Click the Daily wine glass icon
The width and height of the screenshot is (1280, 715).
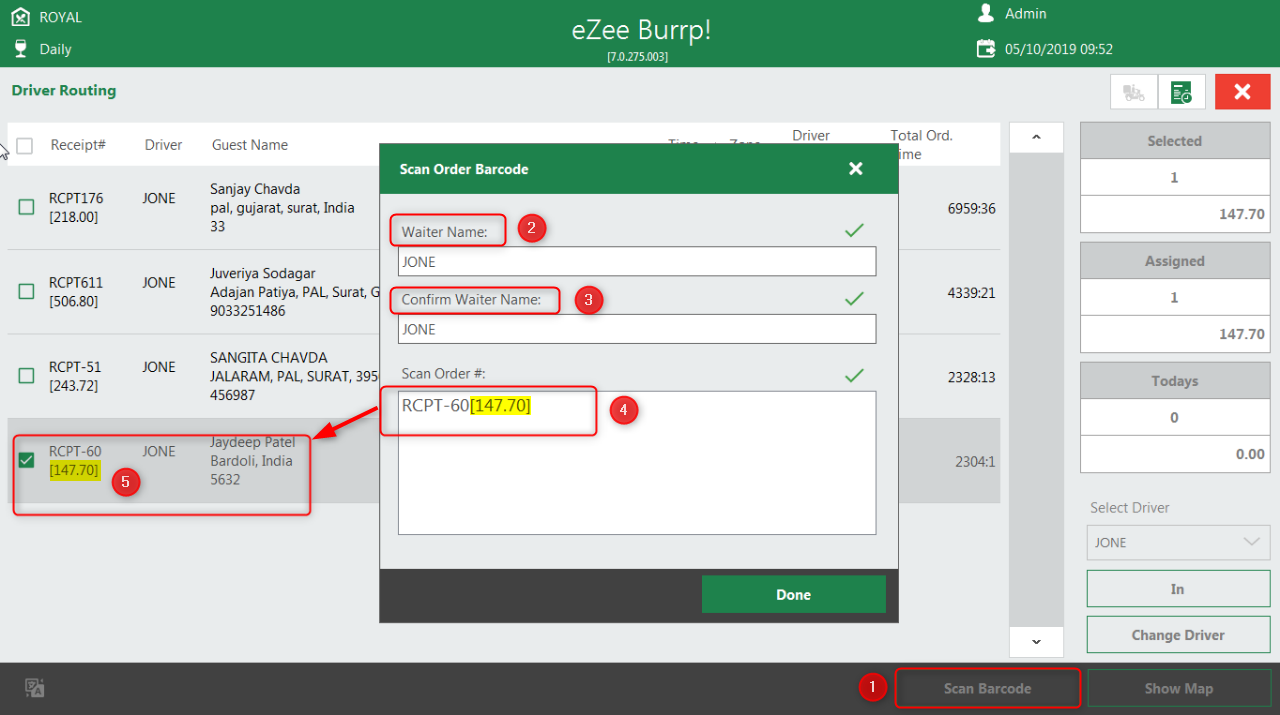click(20, 49)
